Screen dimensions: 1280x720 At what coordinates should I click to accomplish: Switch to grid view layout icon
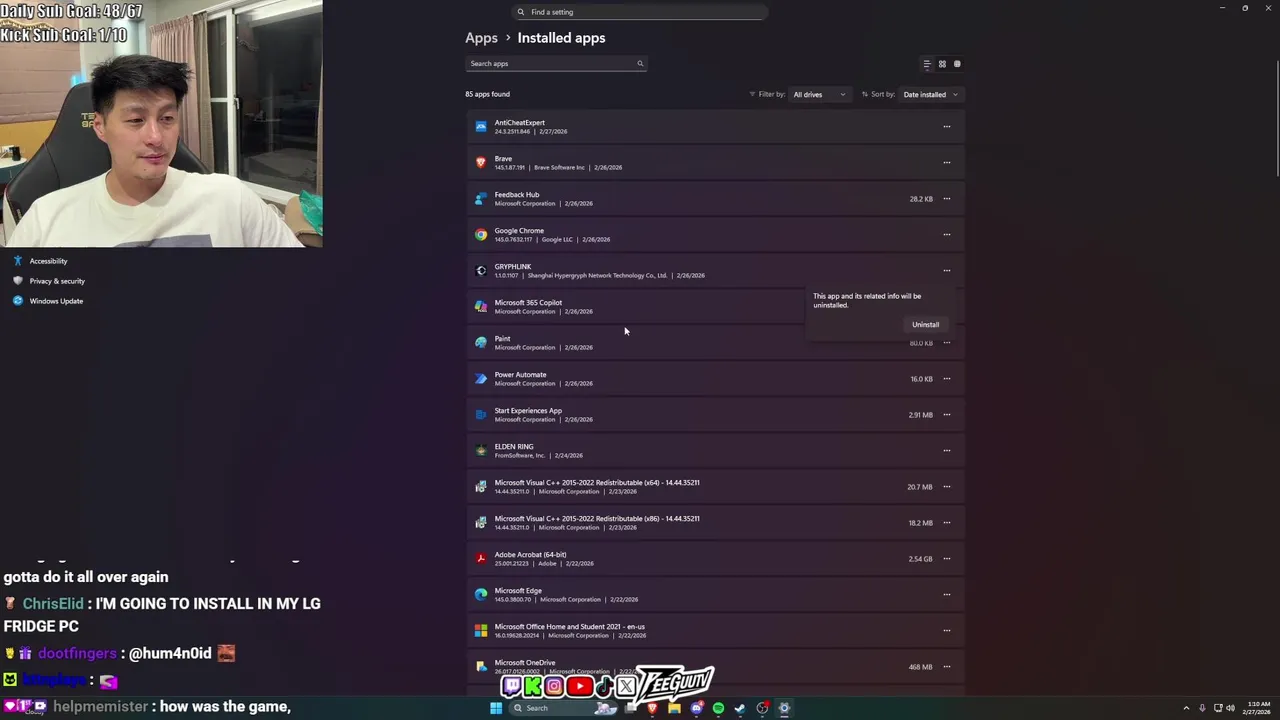click(942, 64)
